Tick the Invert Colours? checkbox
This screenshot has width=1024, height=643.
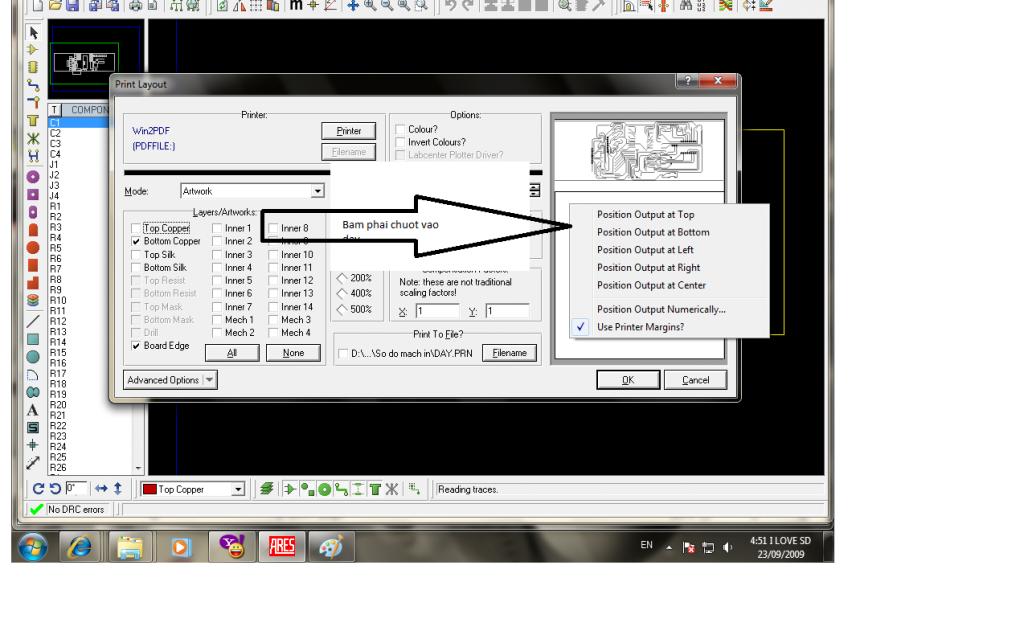[x=400, y=142]
